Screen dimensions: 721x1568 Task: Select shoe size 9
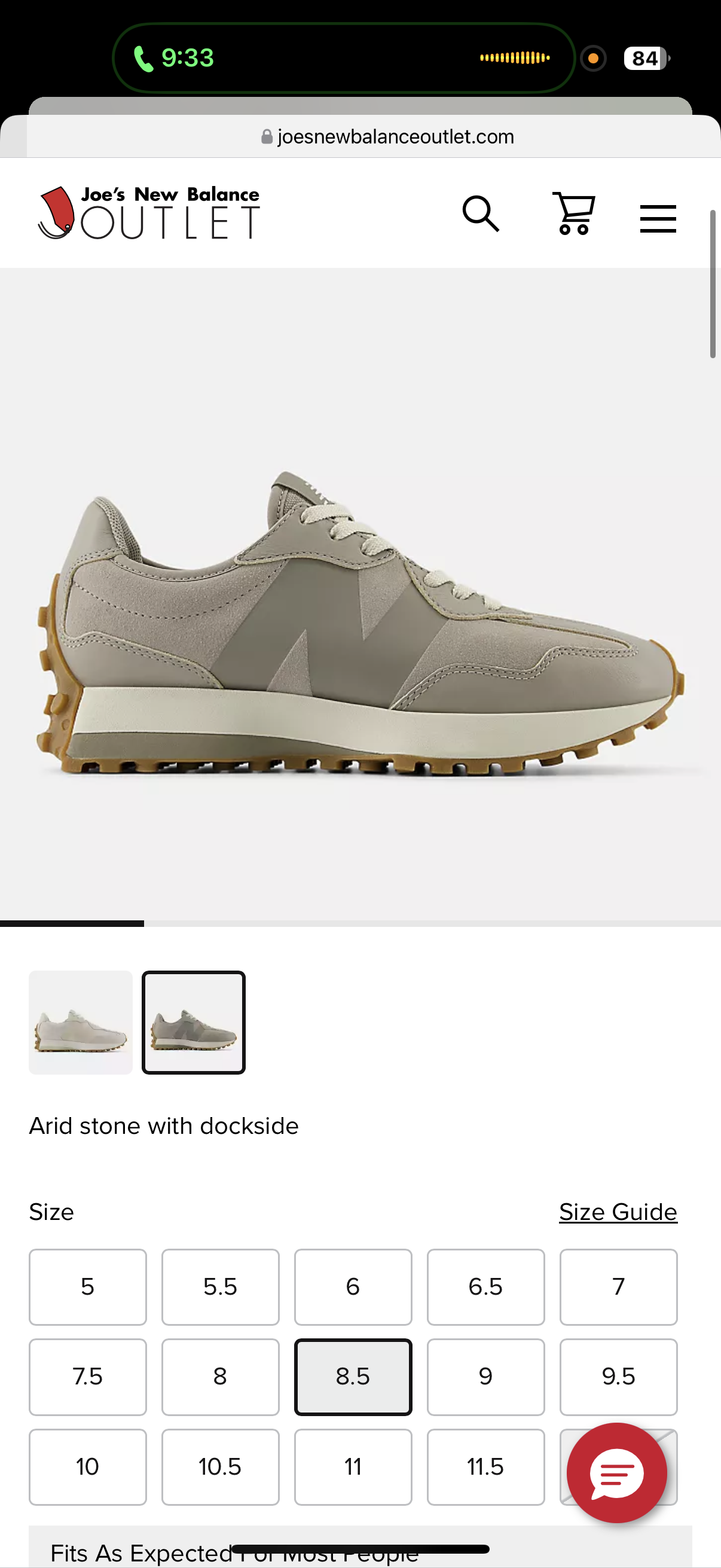485,1377
